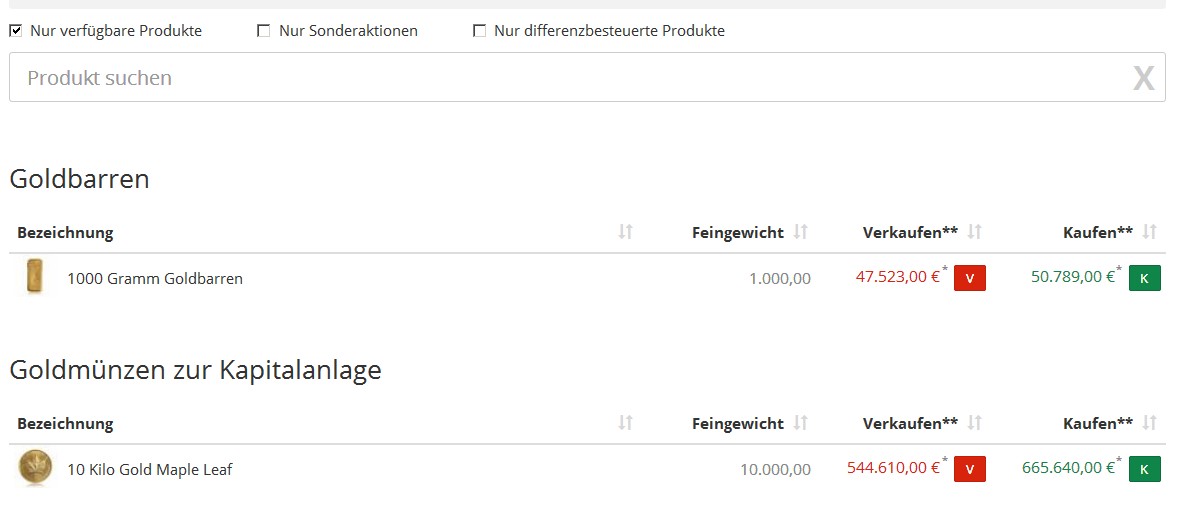Sort Goldbarren table by Feingewicht arrows
1177x507 pixels.
point(800,232)
